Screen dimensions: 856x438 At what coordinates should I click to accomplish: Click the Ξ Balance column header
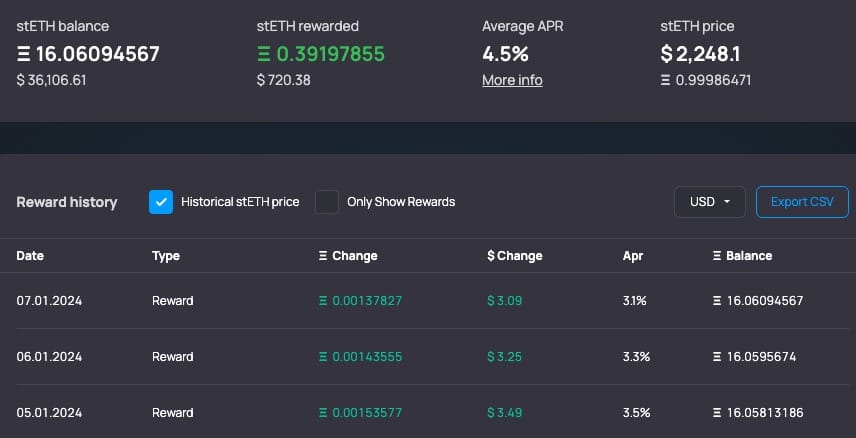click(742, 256)
